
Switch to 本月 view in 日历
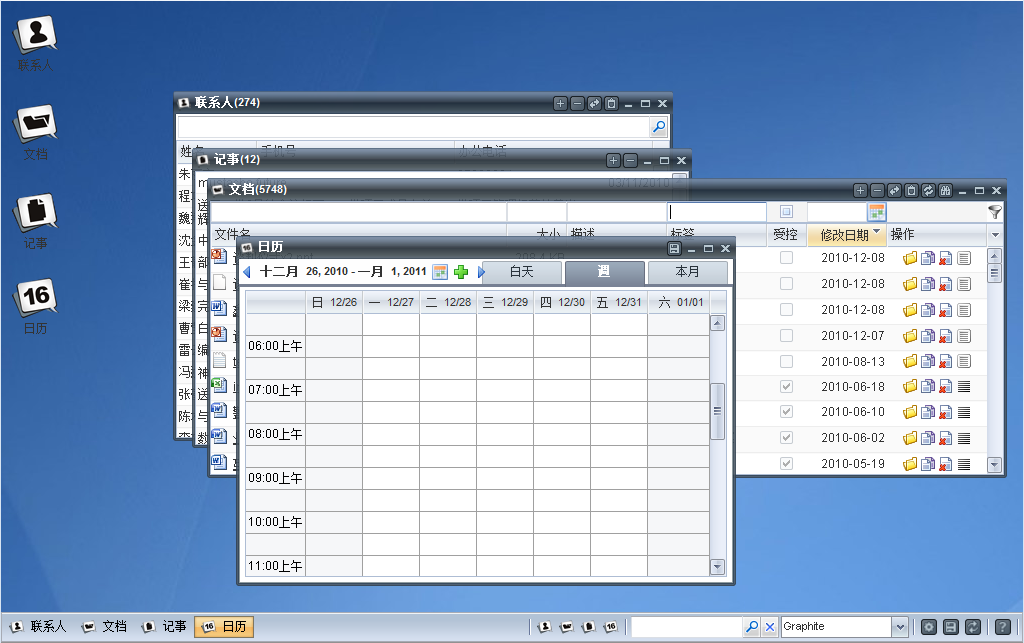(688, 272)
